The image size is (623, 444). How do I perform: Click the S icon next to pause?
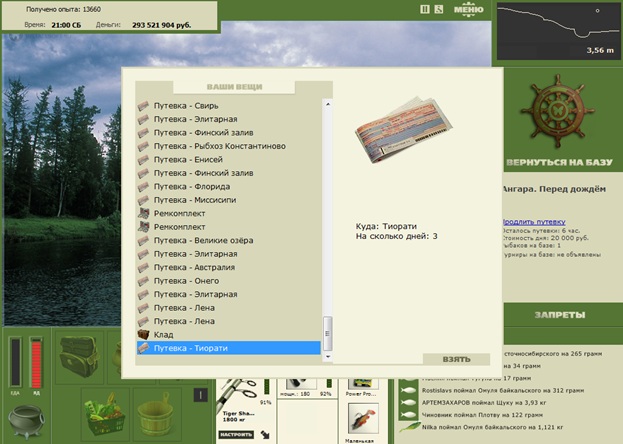(x=439, y=9)
